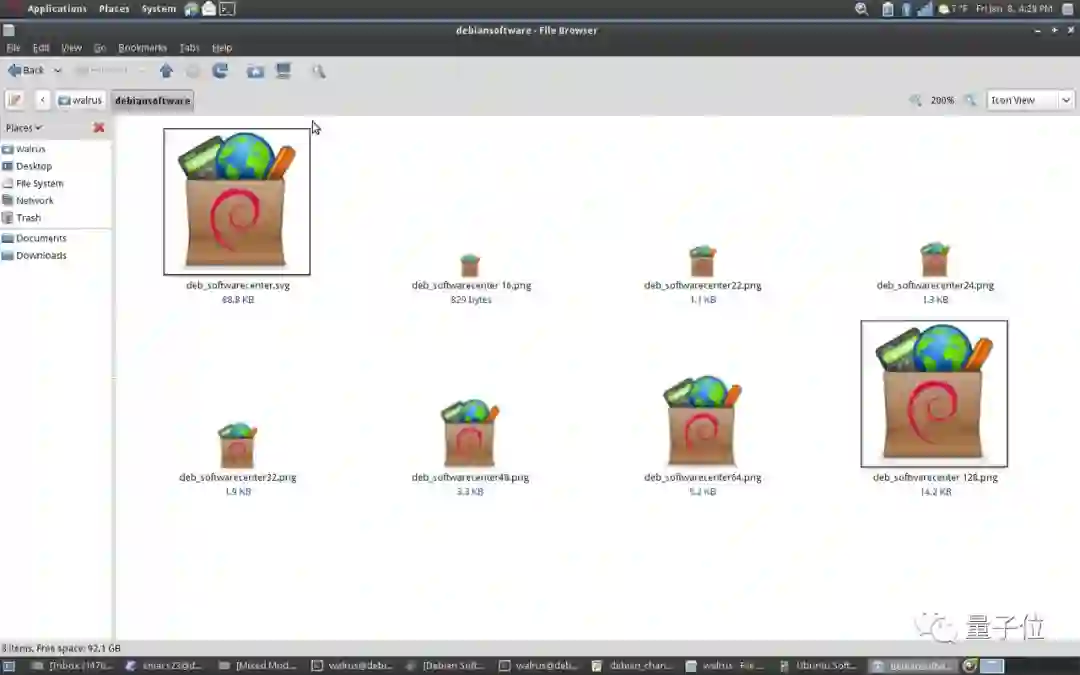This screenshot has width=1080, height=675.
Task: Open the Tabs menu
Action: coord(189,48)
